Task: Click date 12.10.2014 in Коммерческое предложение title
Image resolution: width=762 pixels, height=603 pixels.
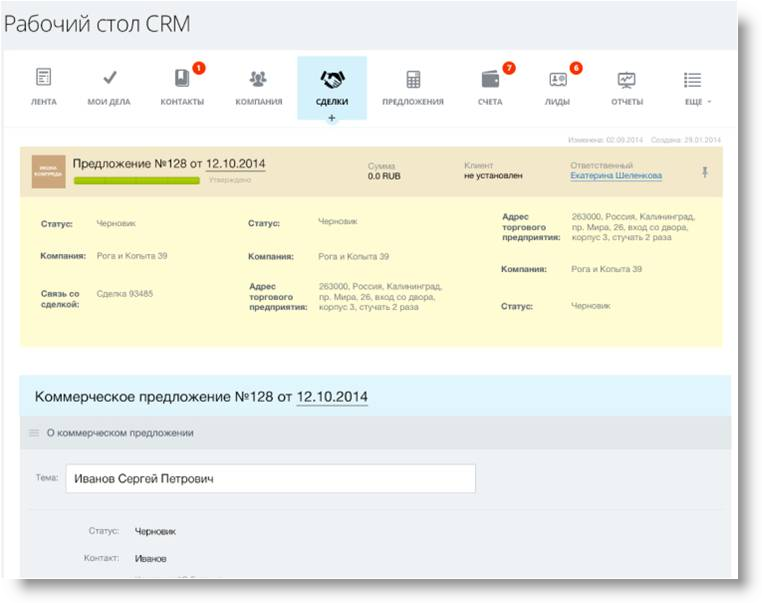Action: point(332,397)
